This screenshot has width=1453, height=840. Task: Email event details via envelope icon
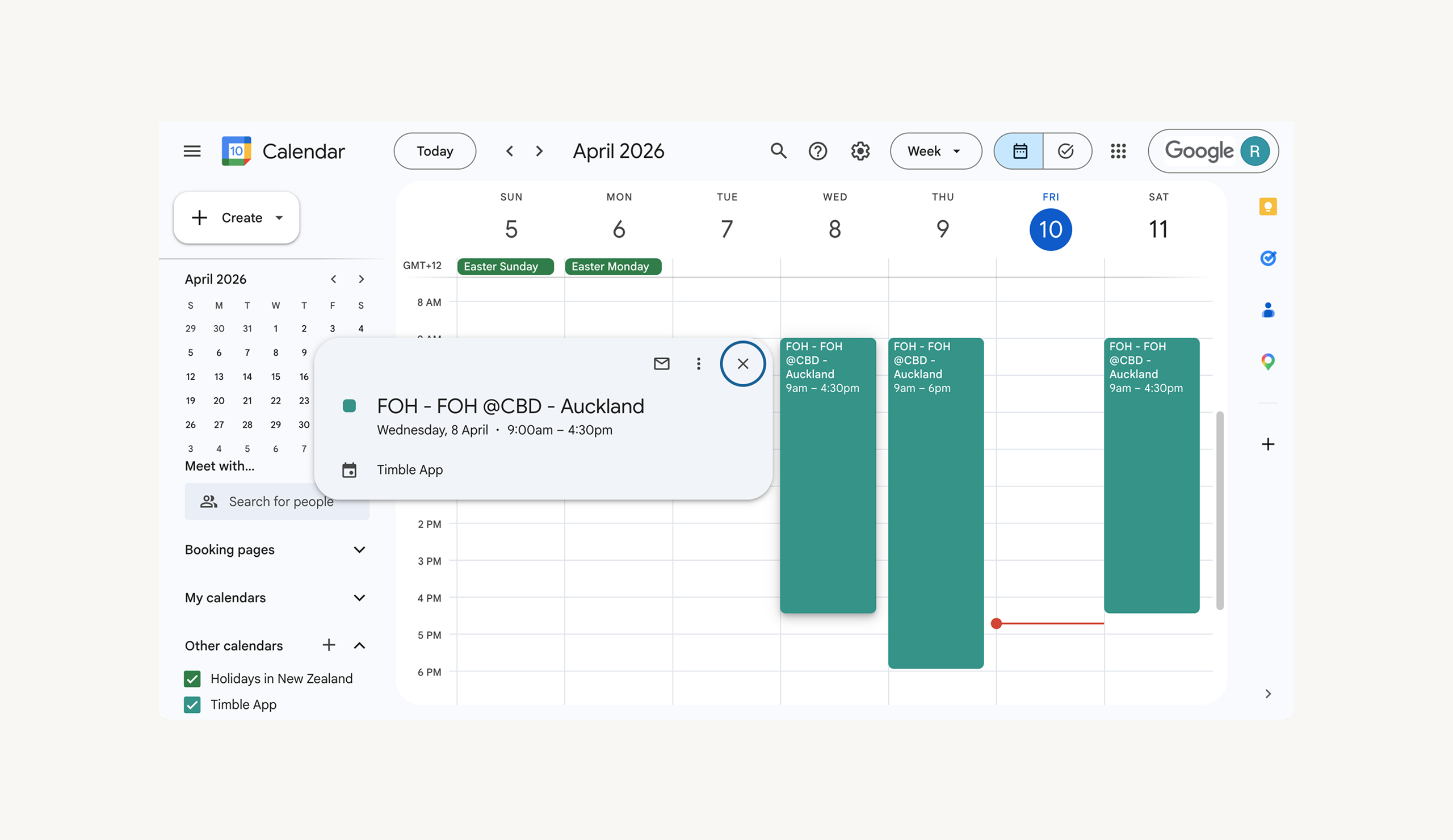pos(661,363)
